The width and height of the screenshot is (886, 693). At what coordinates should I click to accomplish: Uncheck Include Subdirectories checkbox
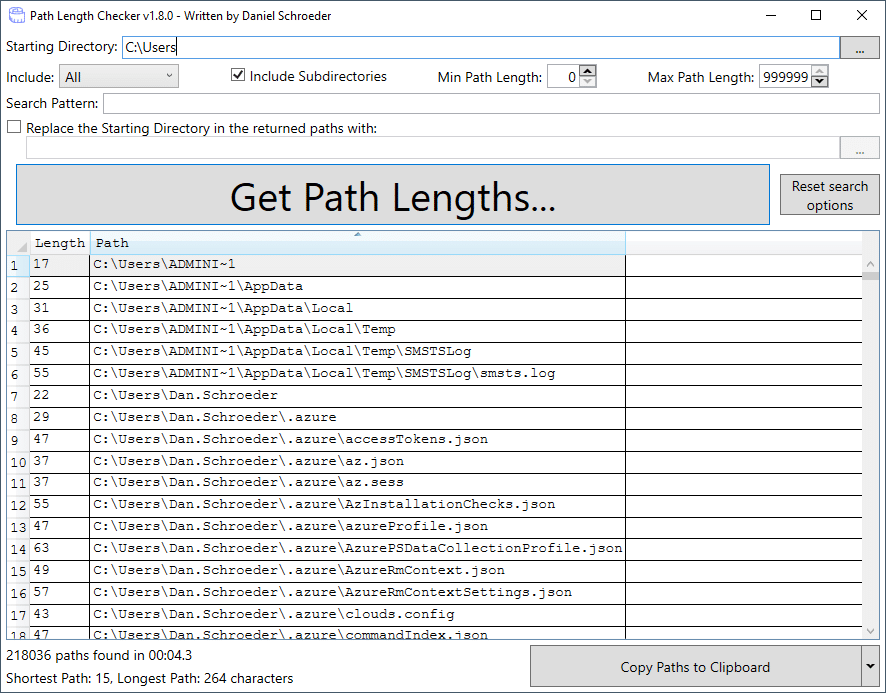tap(238, 75)
